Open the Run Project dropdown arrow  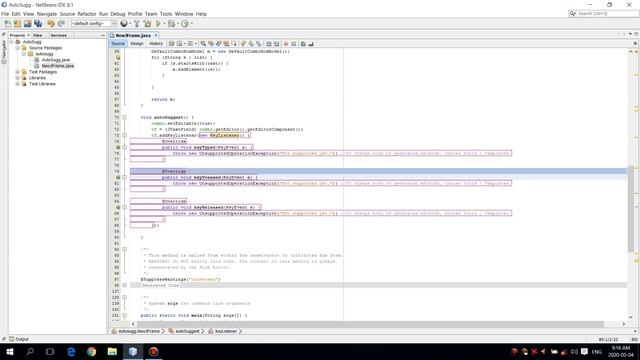pos(164,24)
